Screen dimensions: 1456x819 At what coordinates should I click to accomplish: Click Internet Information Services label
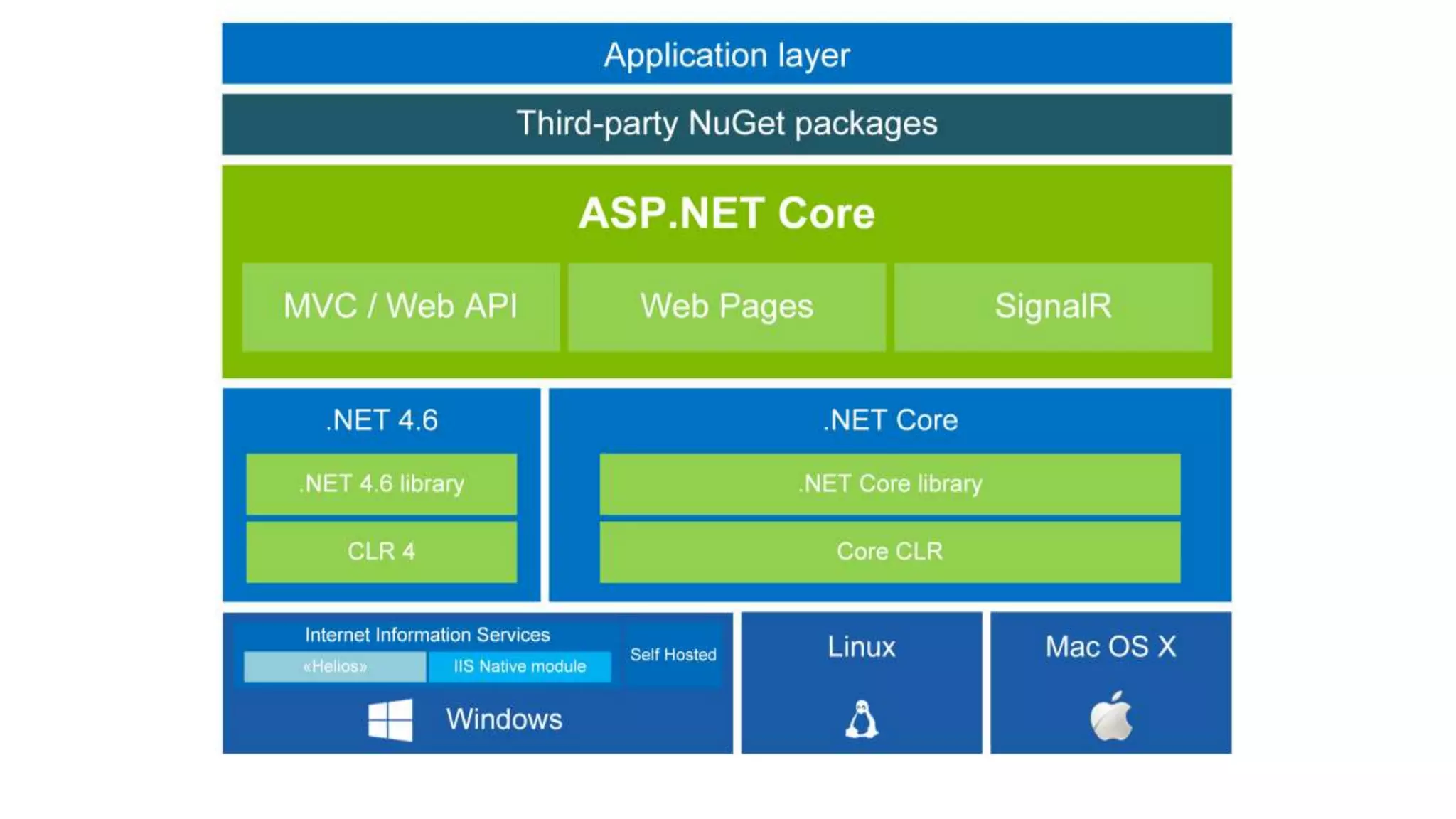[427, 635]
